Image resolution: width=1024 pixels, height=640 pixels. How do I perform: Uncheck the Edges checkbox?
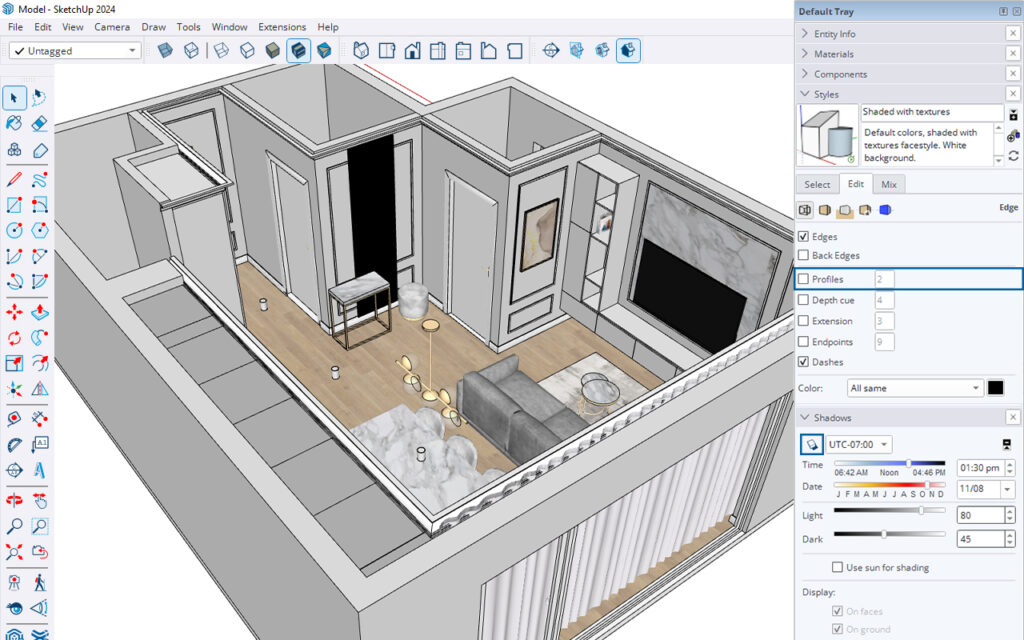click(804, 237)
